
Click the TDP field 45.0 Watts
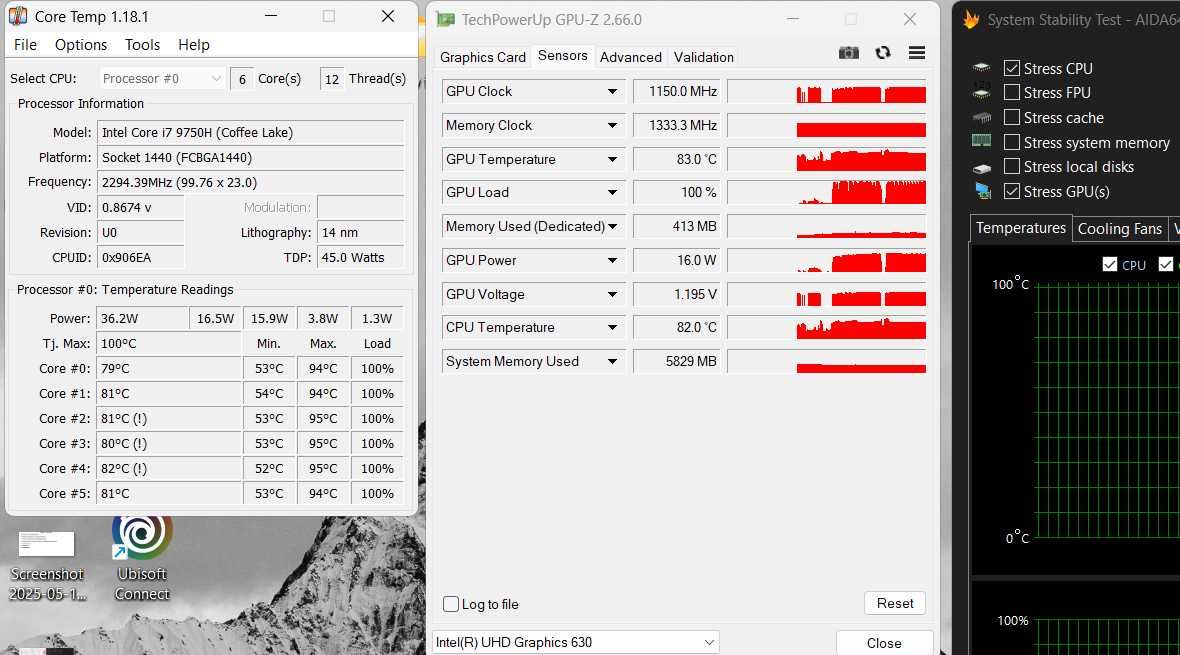click(x=360, y=257)
